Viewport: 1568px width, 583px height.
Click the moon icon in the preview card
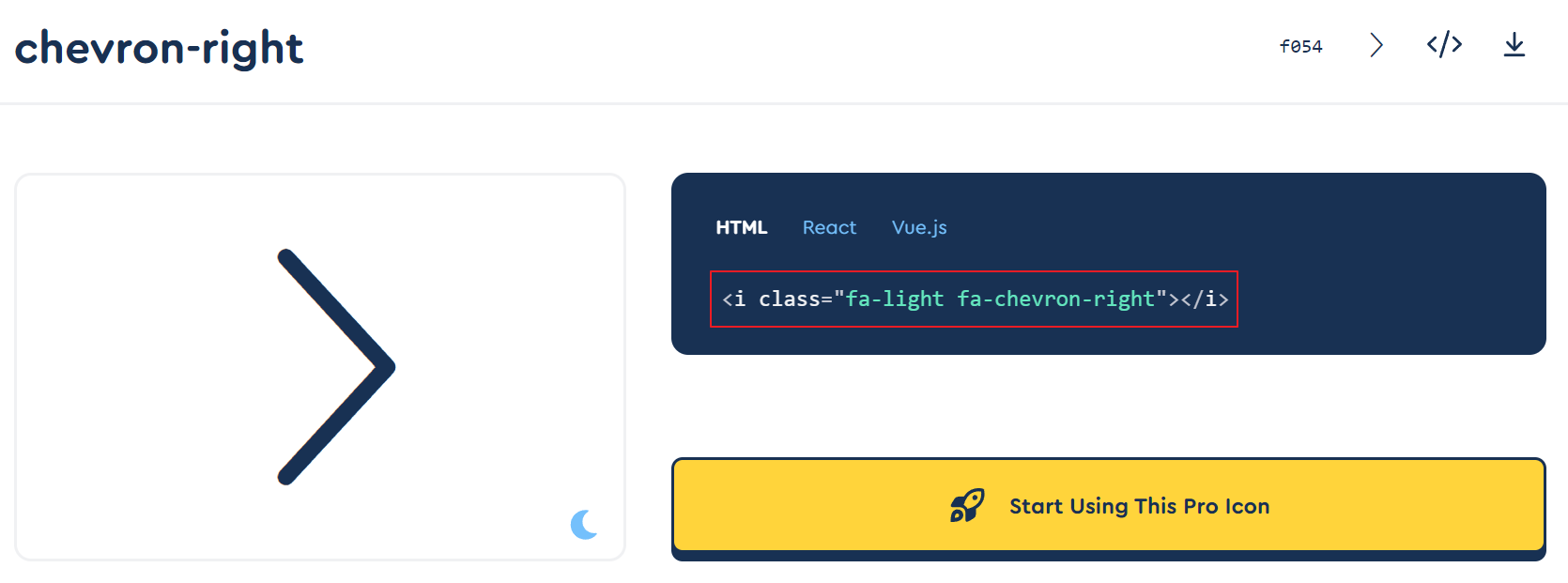[584, 526]
